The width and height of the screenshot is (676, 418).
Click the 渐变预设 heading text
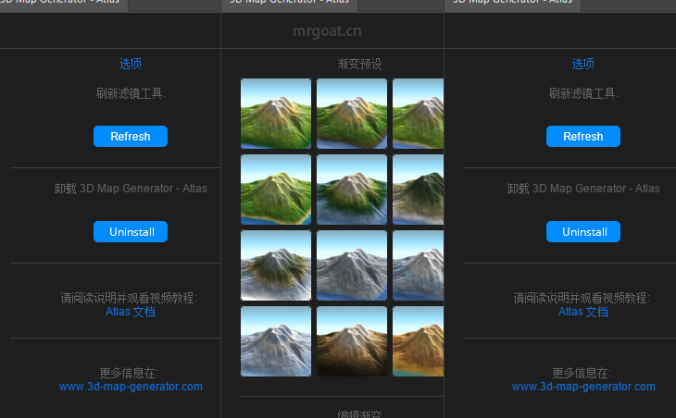360,64
